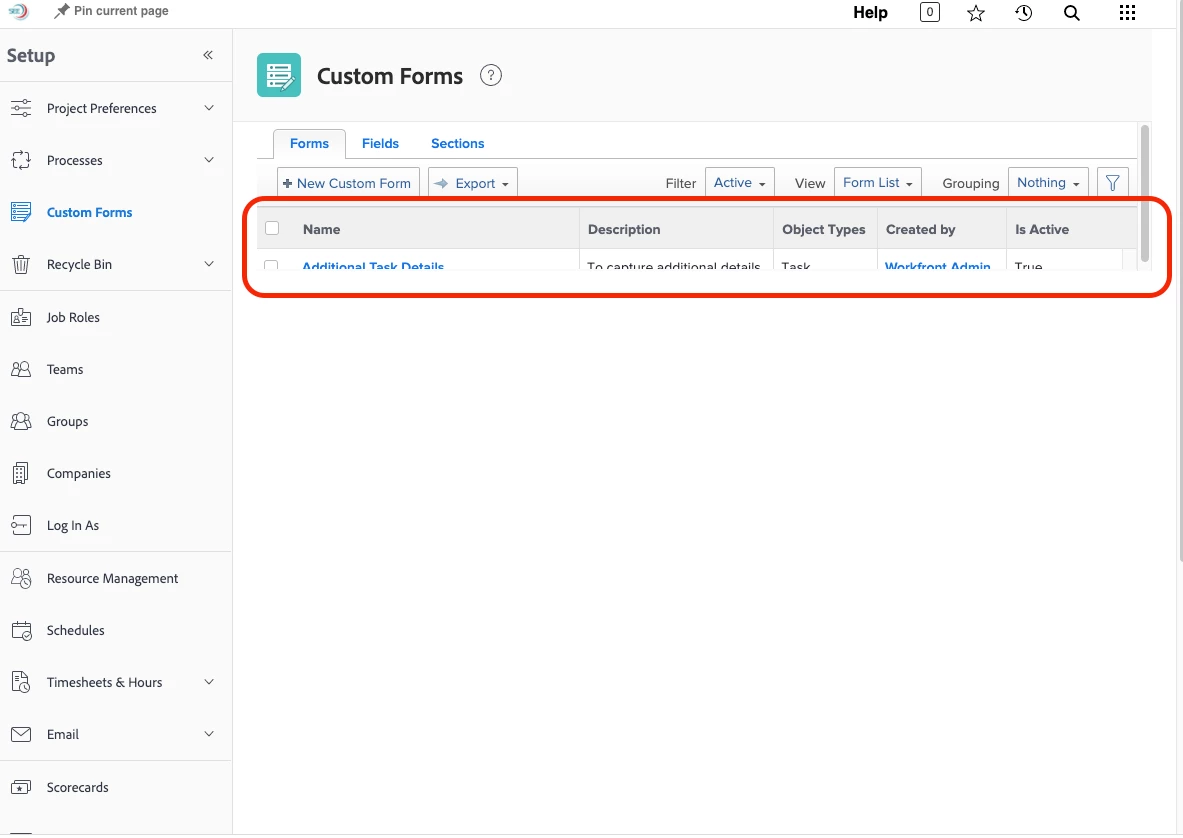Click the Teams people icon

(x=21, y=369)
